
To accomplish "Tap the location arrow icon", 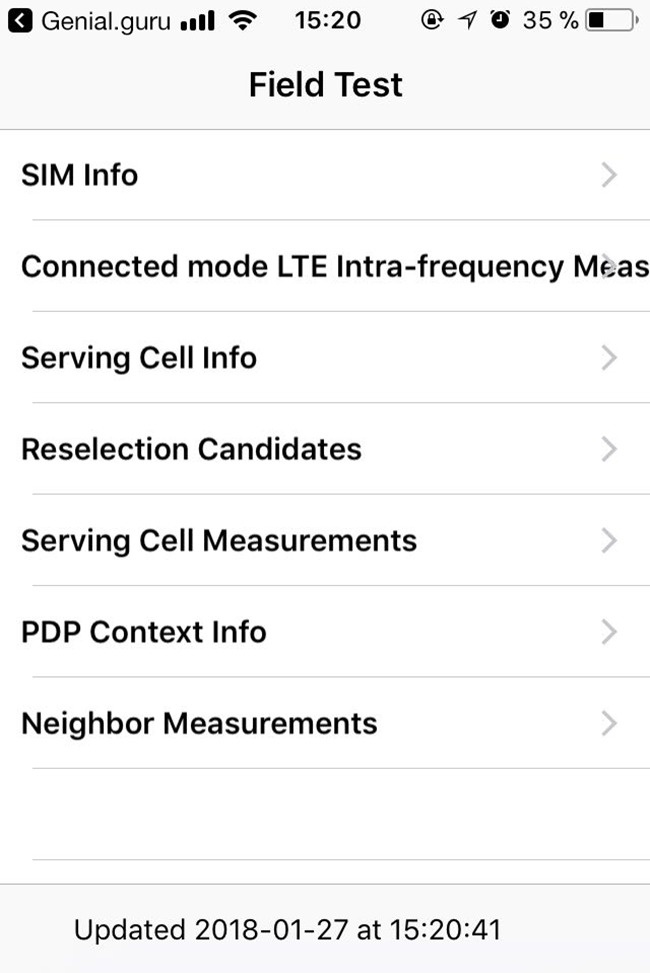I will click(x=467, y=20).
